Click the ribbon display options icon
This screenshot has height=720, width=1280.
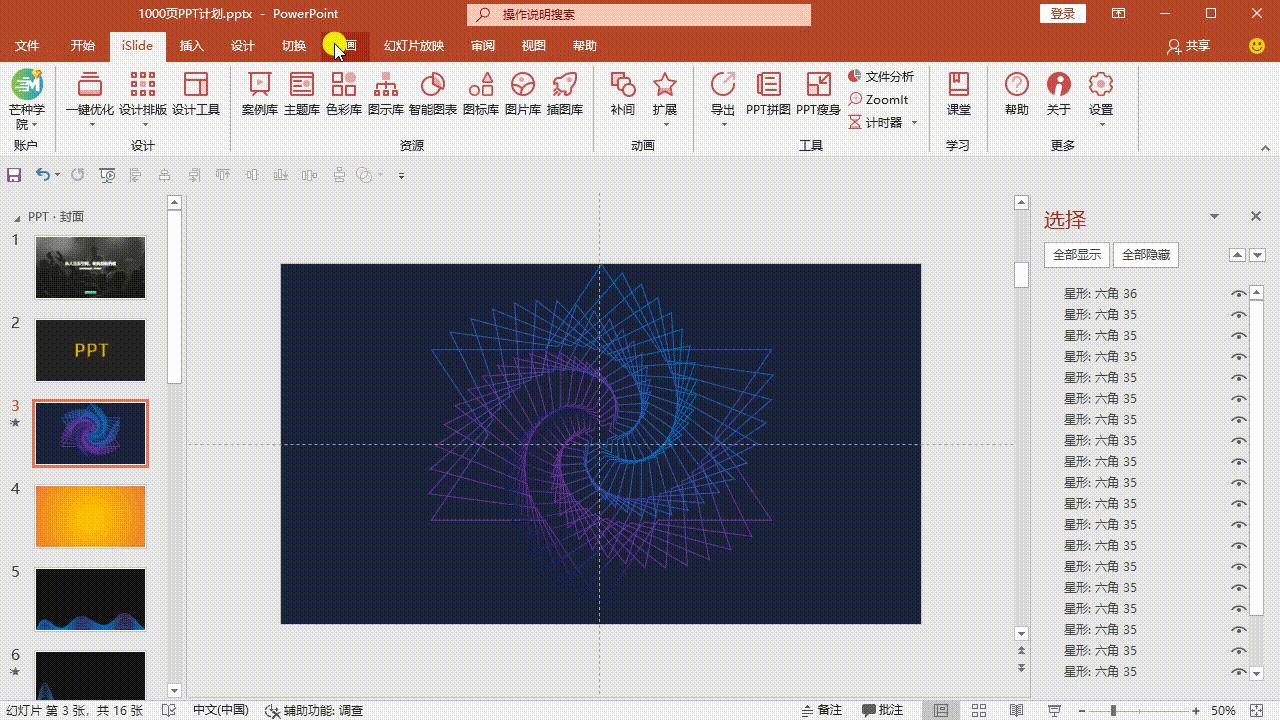point(1118,14)
